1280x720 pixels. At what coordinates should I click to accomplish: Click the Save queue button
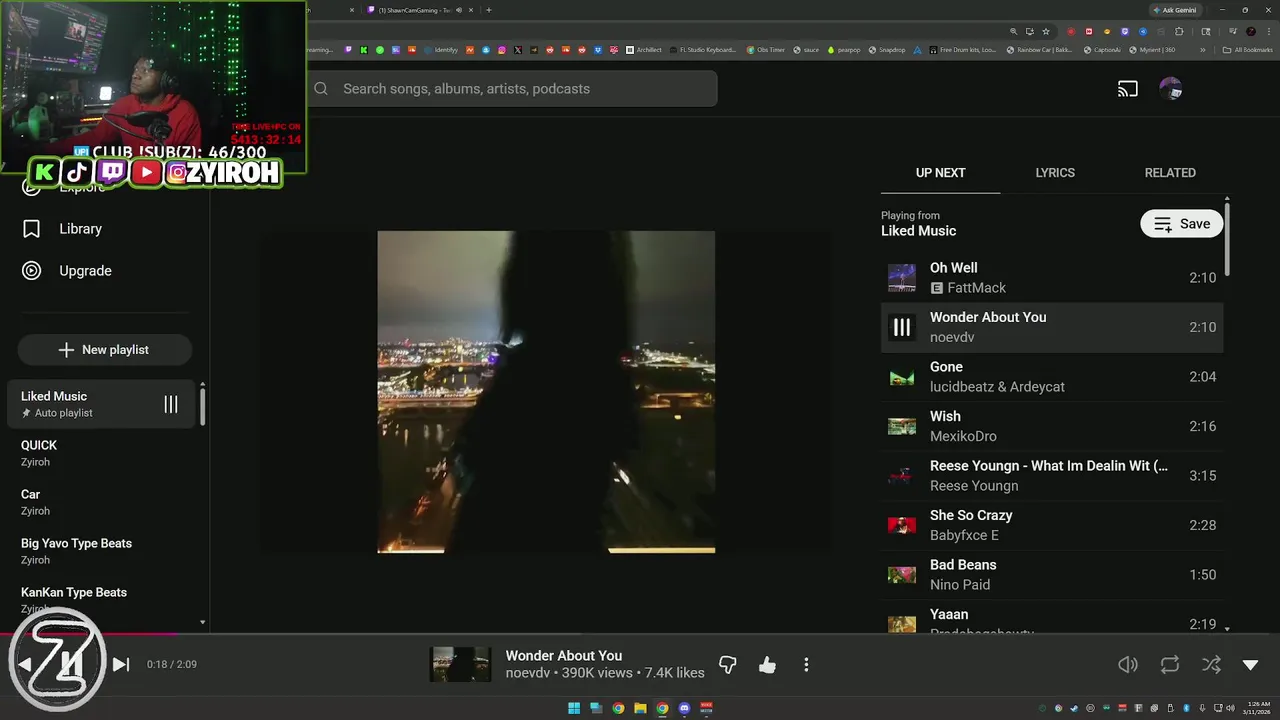1181,224
